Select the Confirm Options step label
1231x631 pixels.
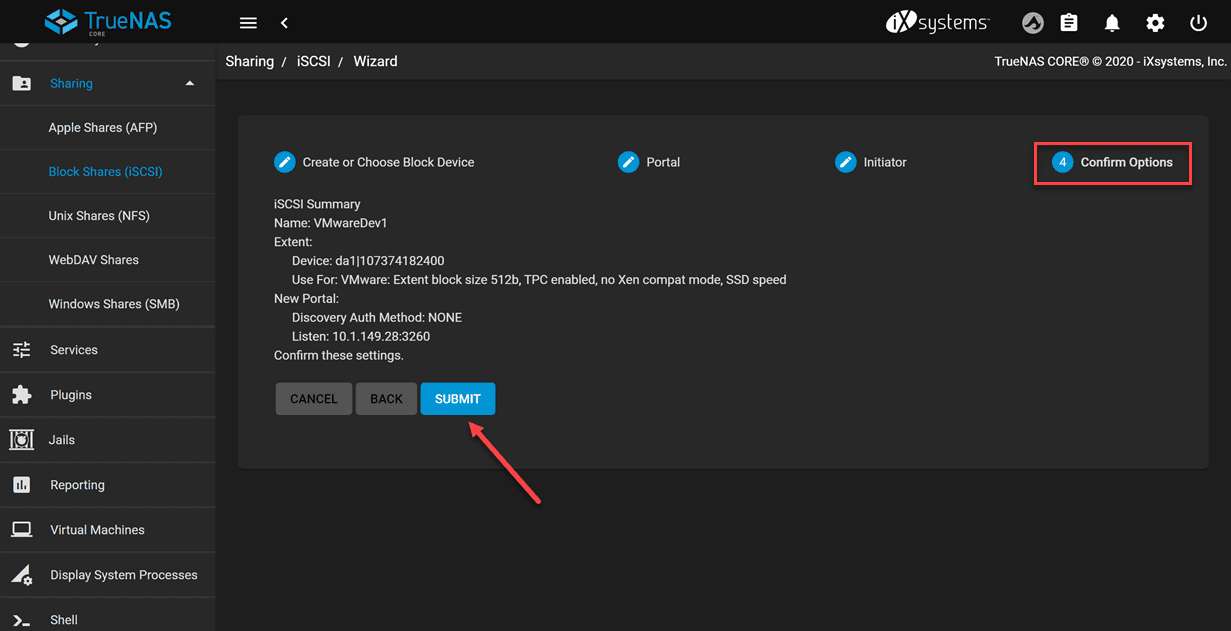pos(1127,162)
